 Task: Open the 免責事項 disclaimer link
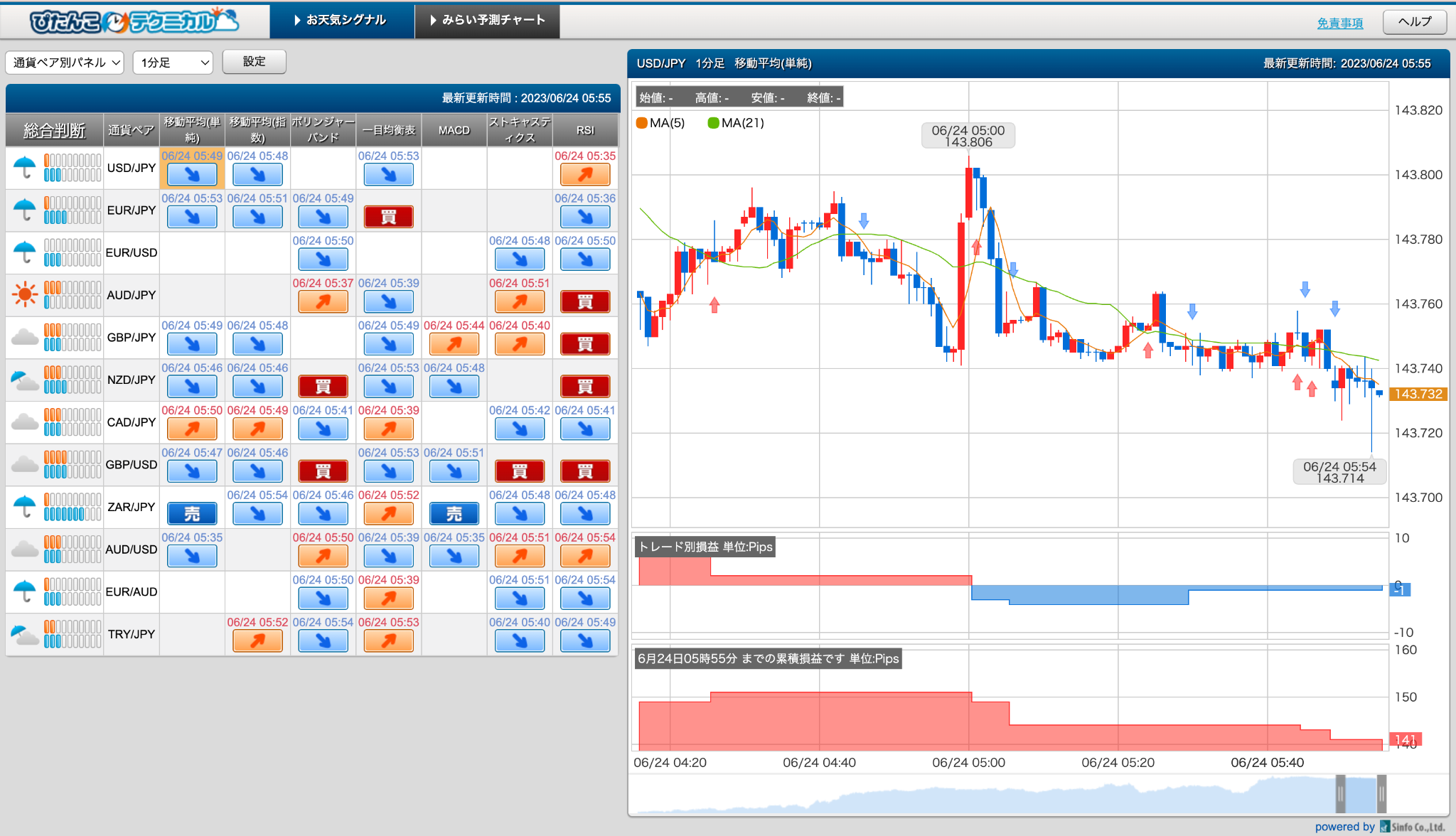(1339, 23)
